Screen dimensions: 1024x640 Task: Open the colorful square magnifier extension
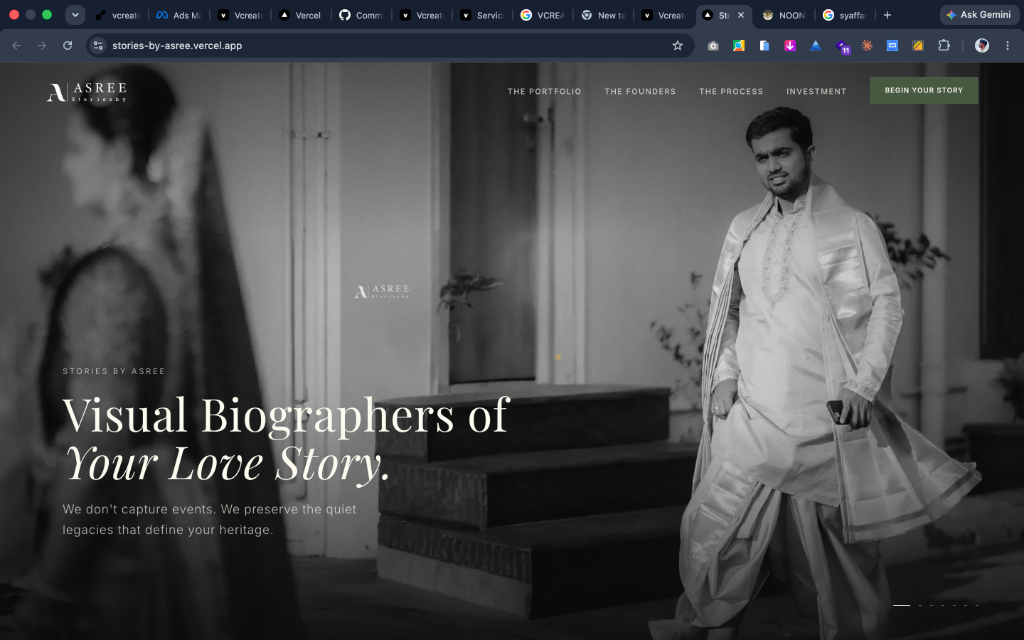(x=739, y=46)
